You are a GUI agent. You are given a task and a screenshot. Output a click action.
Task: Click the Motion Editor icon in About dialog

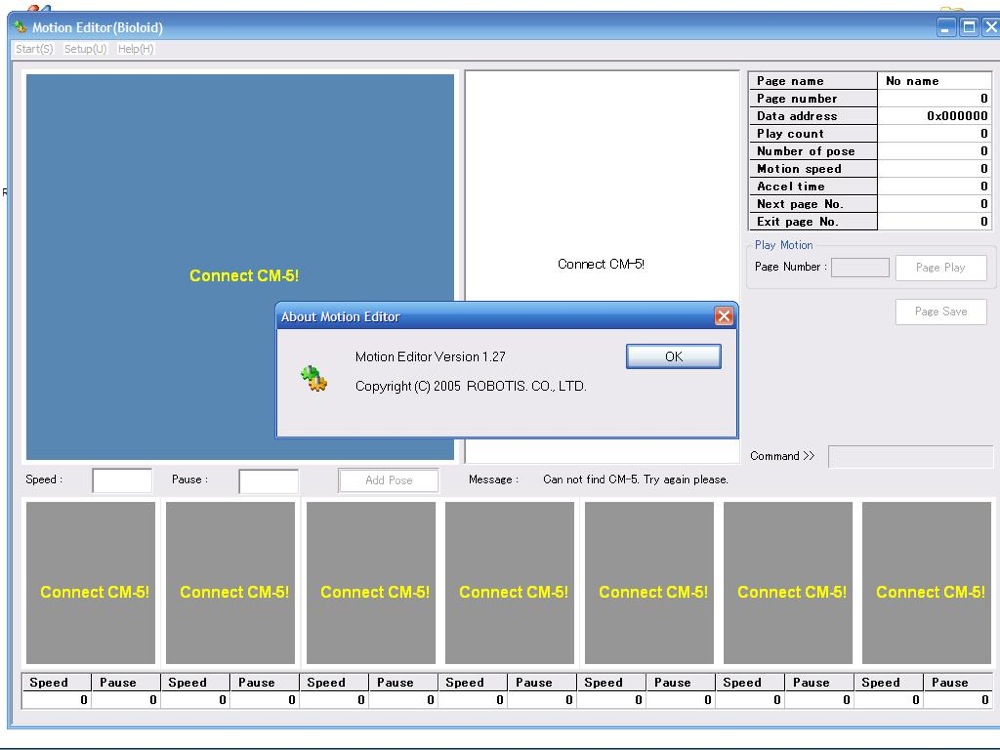pyautogui.click(x=314, y=378)
